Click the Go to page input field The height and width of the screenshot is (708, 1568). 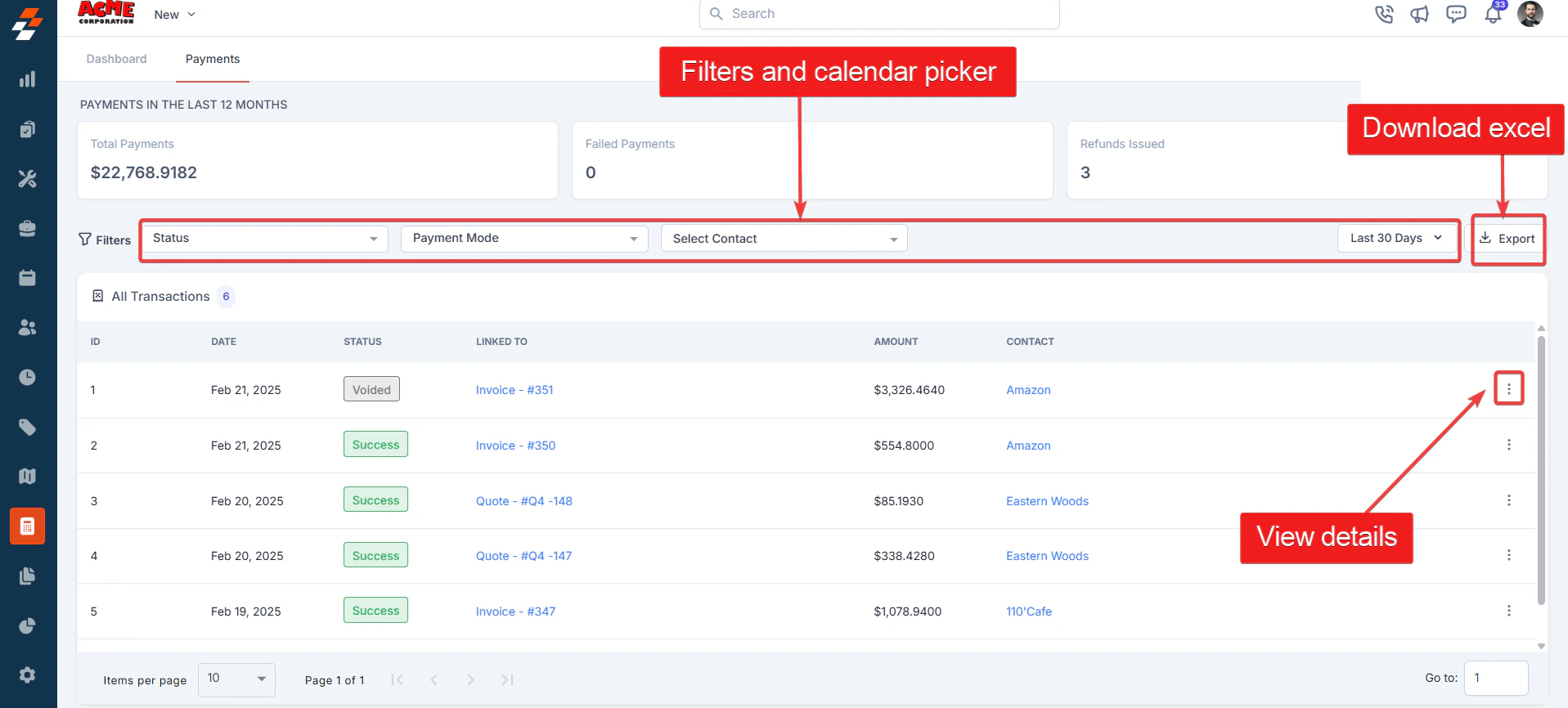point(1496,678)
